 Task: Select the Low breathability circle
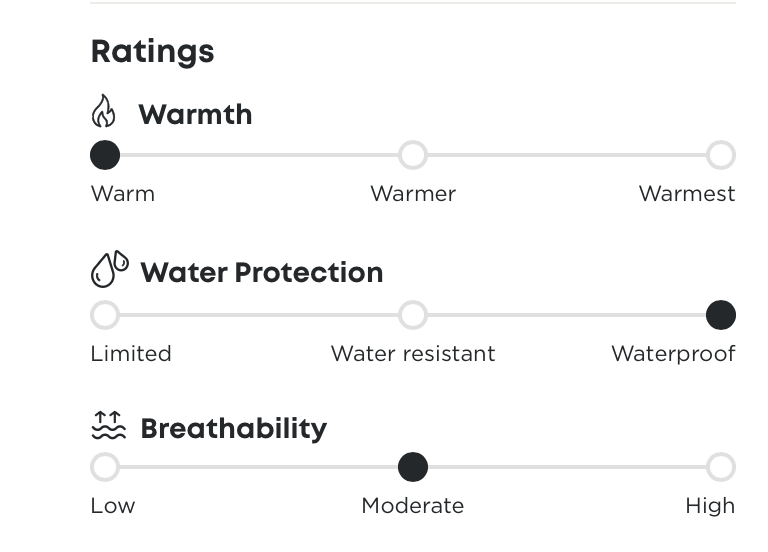coord(105,467)
